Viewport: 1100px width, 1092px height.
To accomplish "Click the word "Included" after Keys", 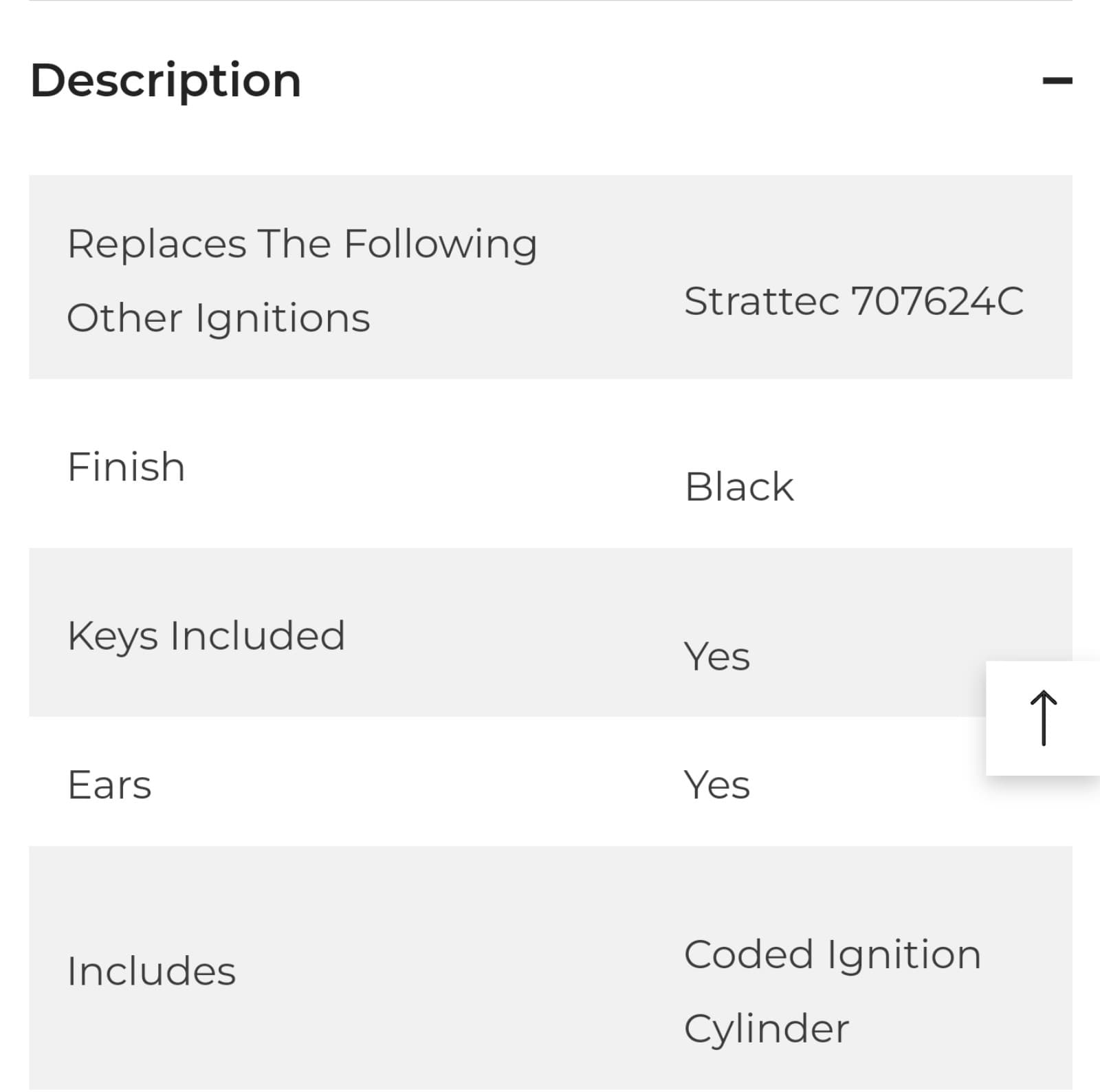I will 258,635.
